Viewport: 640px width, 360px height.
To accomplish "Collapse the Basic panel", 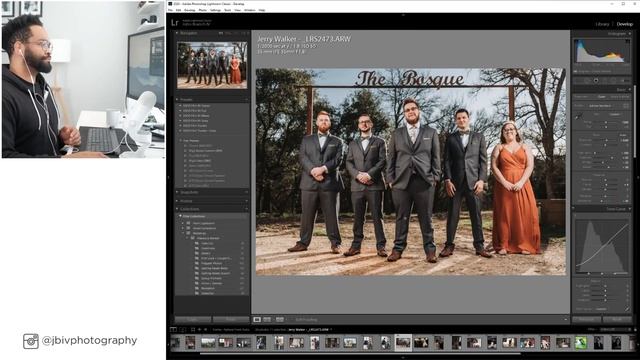I will (629, 89).
